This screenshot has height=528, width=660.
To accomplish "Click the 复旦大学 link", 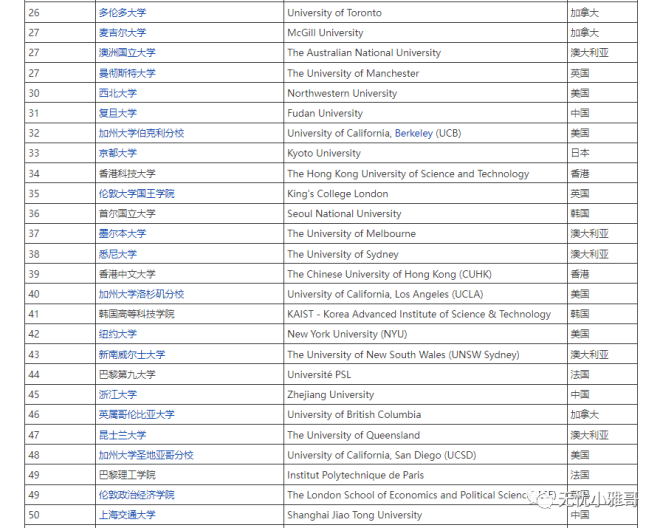I will point(117,113).
